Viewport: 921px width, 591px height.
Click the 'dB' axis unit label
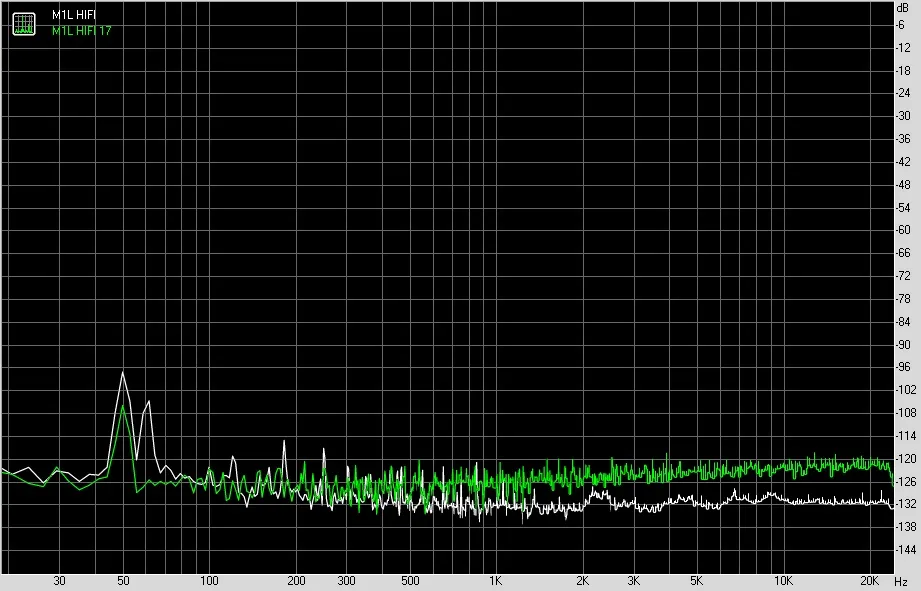click(902, 8)
